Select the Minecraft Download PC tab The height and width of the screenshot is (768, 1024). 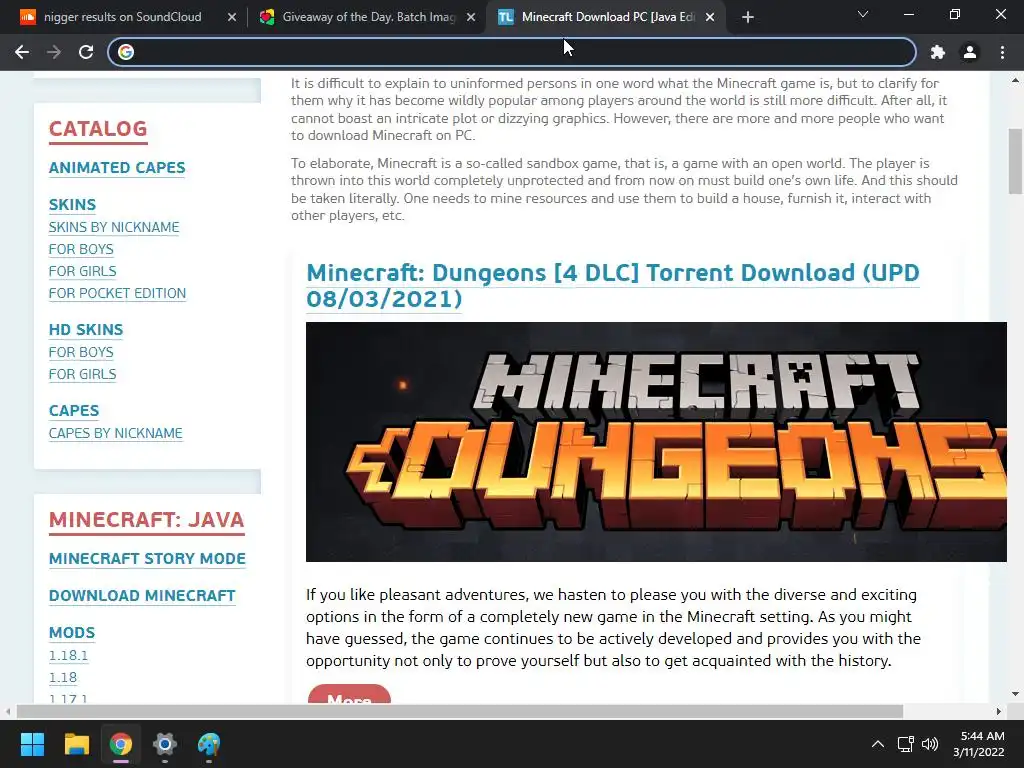604,17
